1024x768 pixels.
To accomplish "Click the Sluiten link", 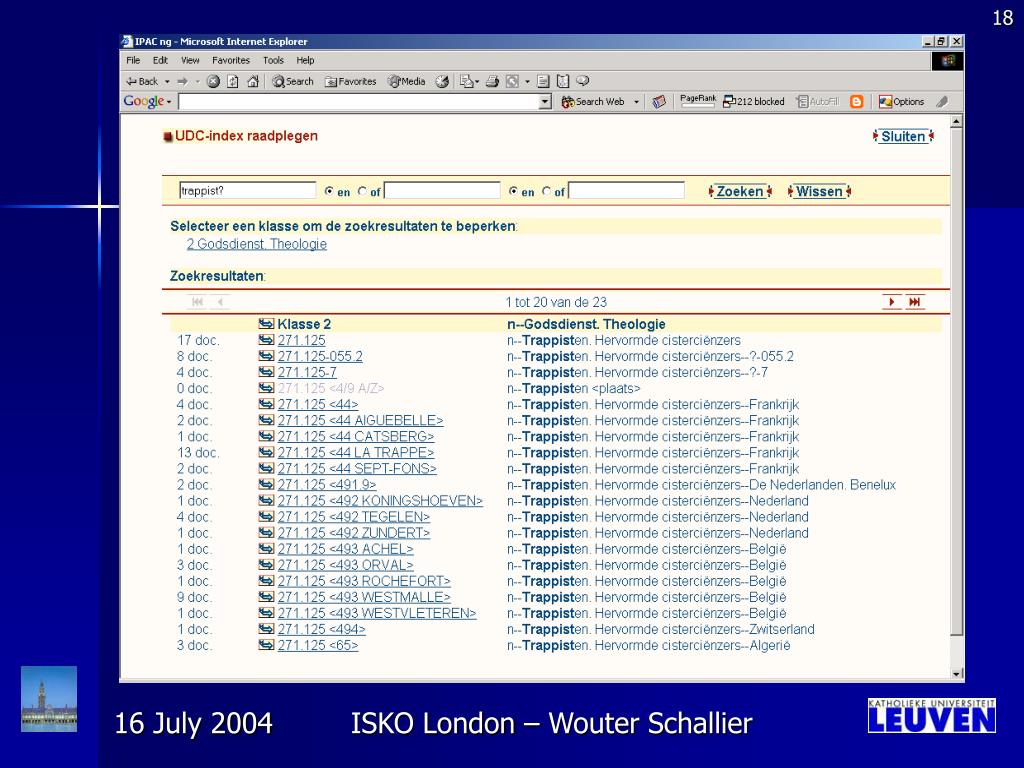I will (x=903, y=136).
